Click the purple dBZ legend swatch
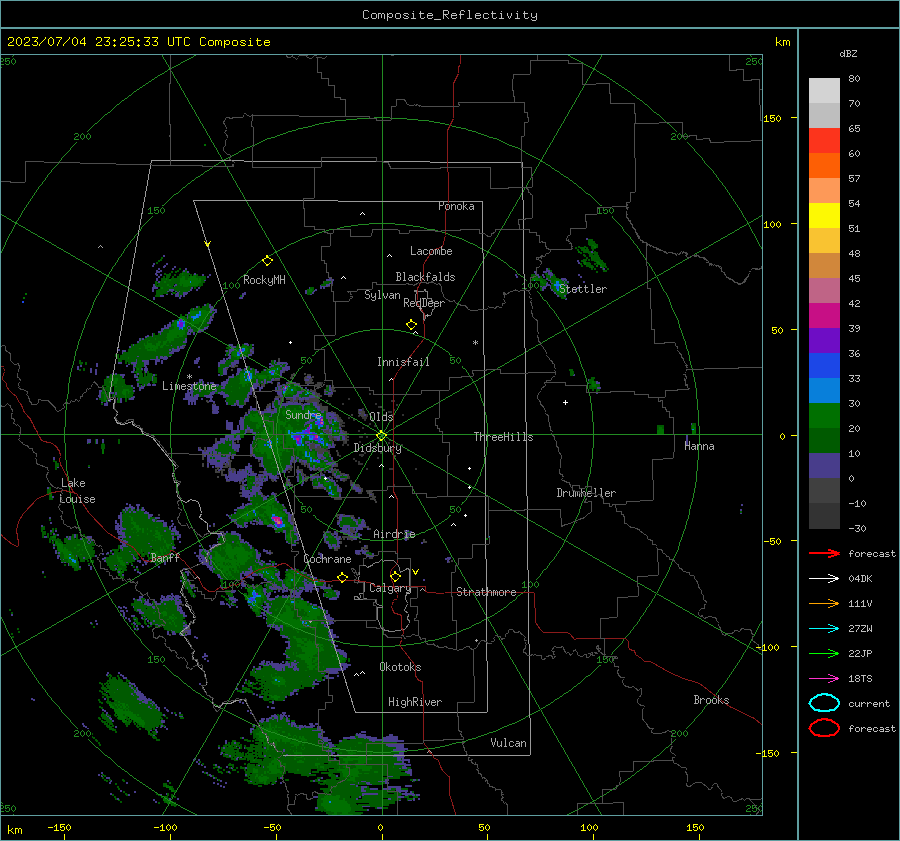The width and height of the screenshot is (900, 841). [824, 340]
